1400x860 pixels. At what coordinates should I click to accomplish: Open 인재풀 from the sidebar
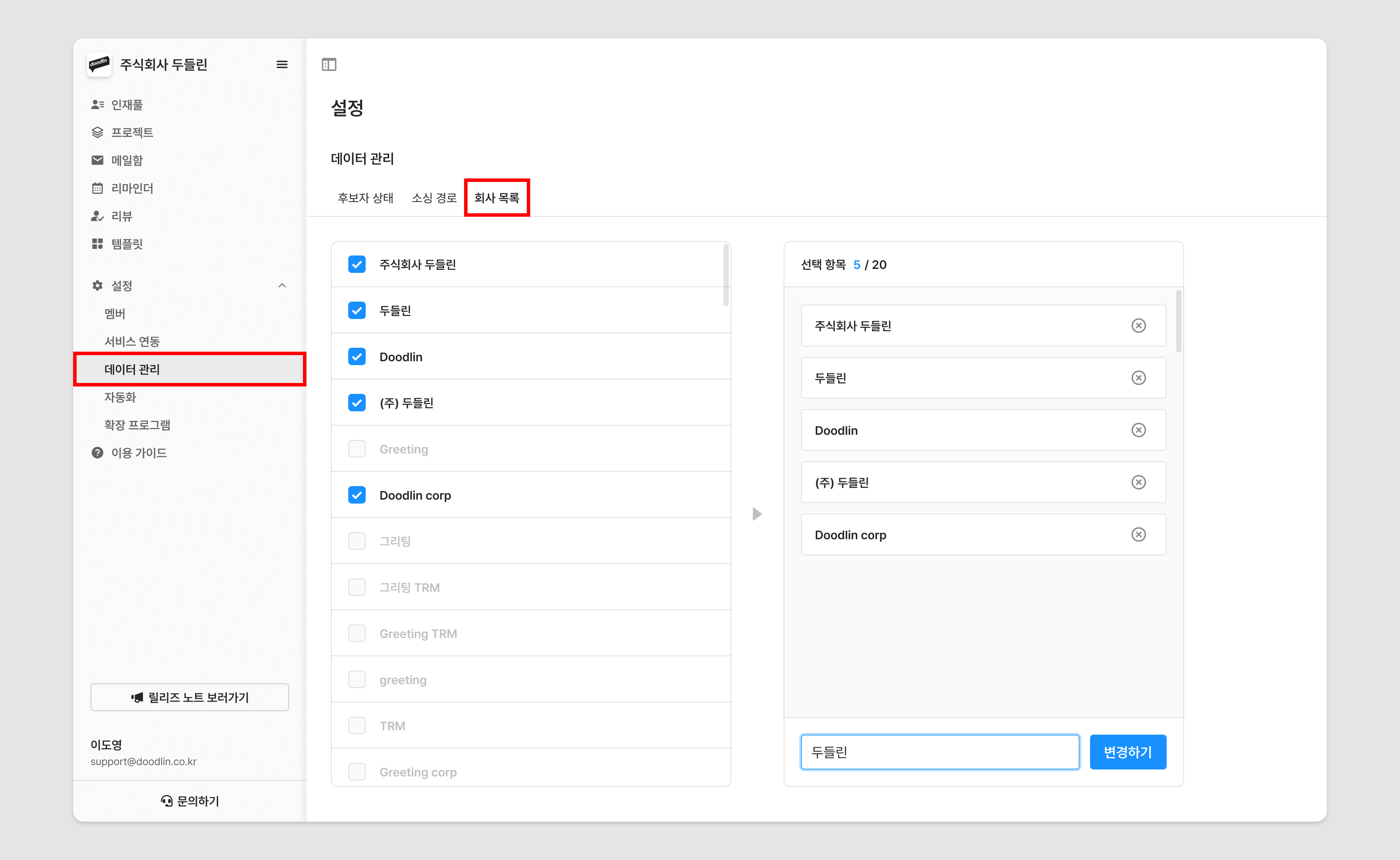127,104
